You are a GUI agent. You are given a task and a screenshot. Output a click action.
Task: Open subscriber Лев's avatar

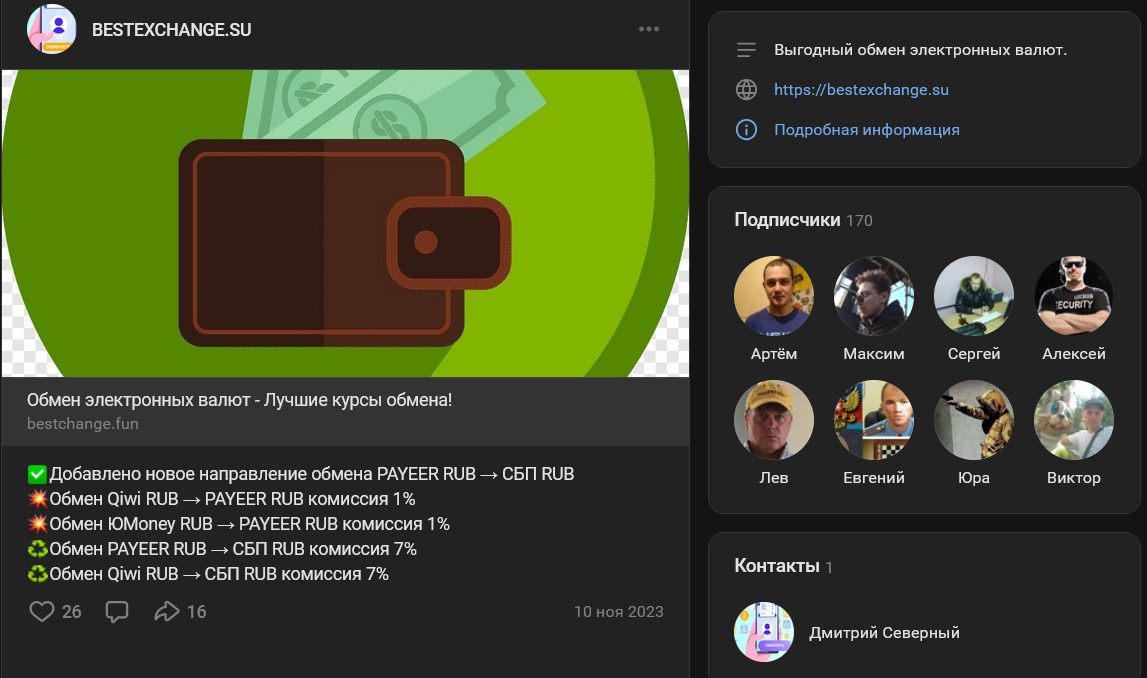(774, 420)
